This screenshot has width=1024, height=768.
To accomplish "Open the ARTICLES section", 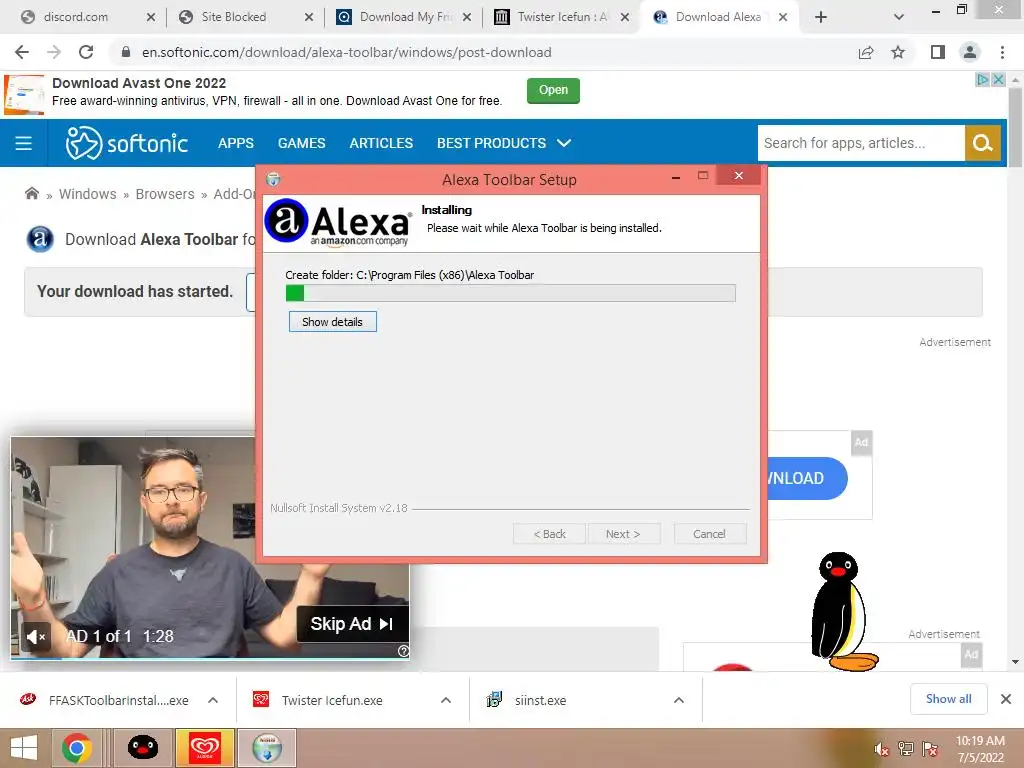I will [381, 143].
